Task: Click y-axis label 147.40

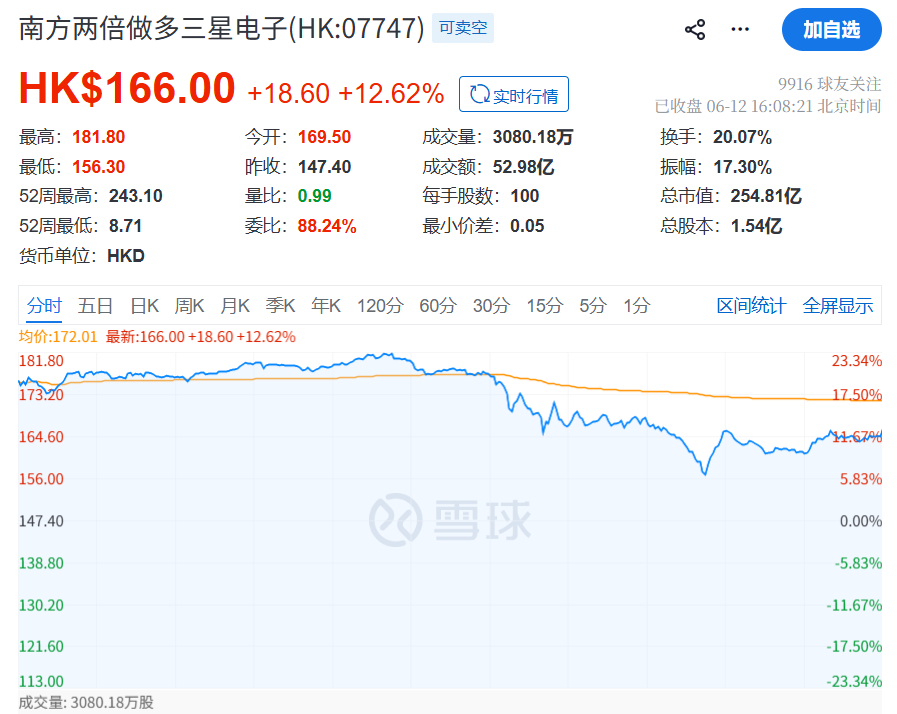Action: pyautogui.click(x=41, y=521)
